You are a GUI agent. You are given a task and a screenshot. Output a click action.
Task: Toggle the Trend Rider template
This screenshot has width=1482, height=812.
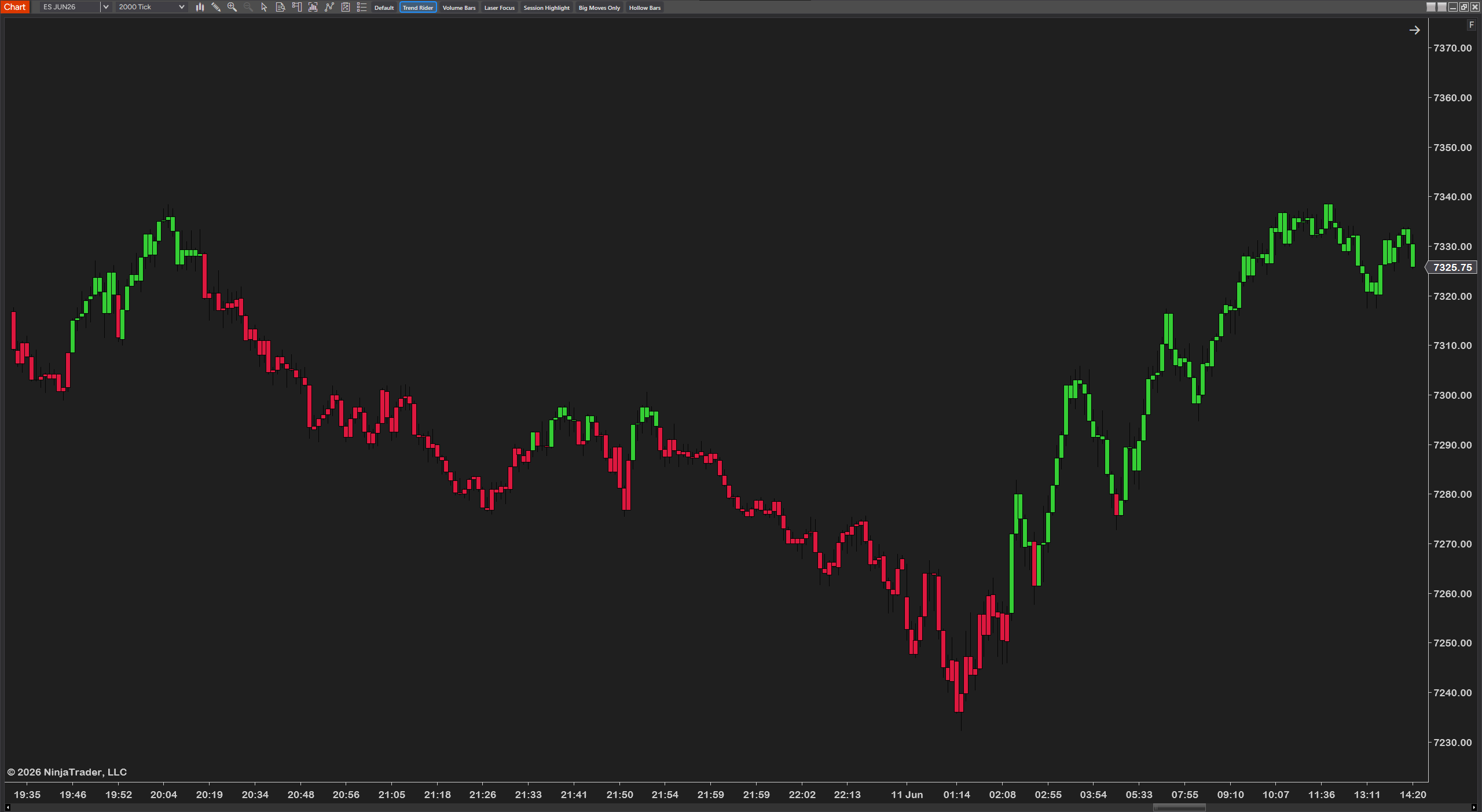tap(418, 8)
